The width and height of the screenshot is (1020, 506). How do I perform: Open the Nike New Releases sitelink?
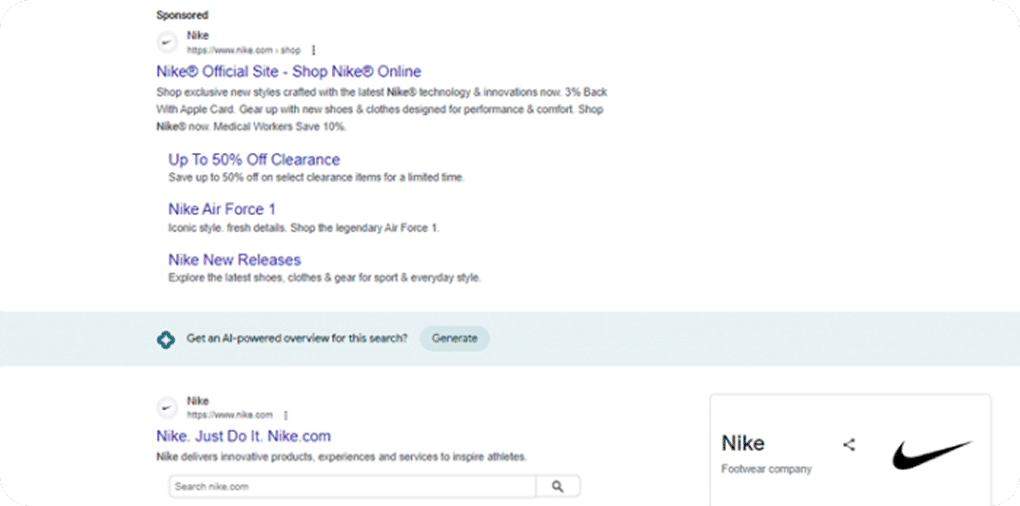[234, 260]
